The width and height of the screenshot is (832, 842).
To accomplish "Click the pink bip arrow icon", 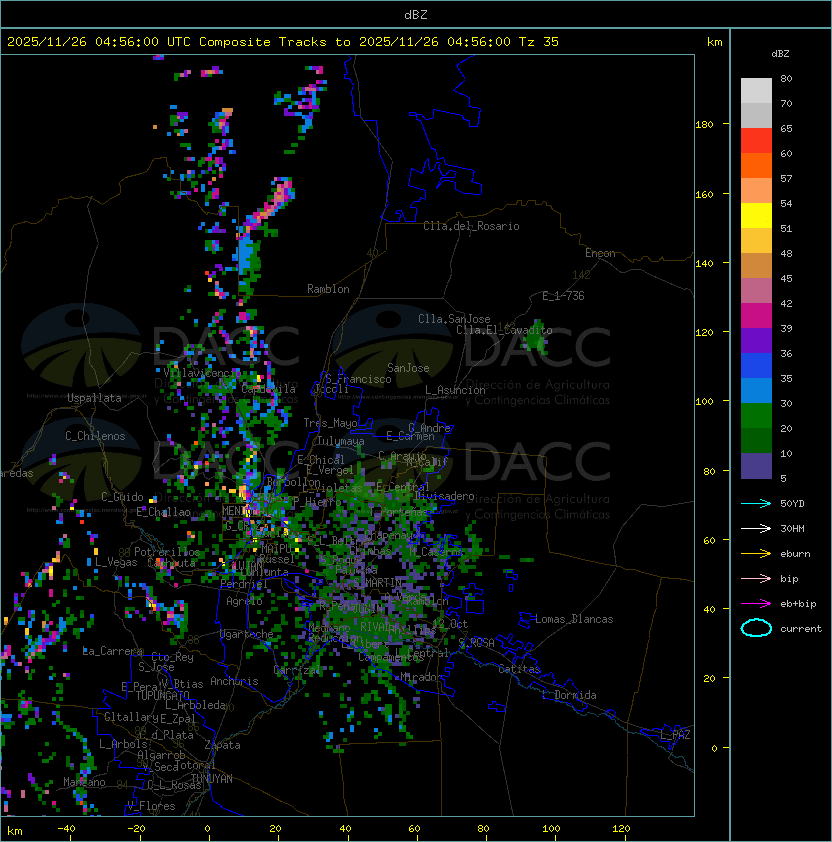I will coord(756,578).
